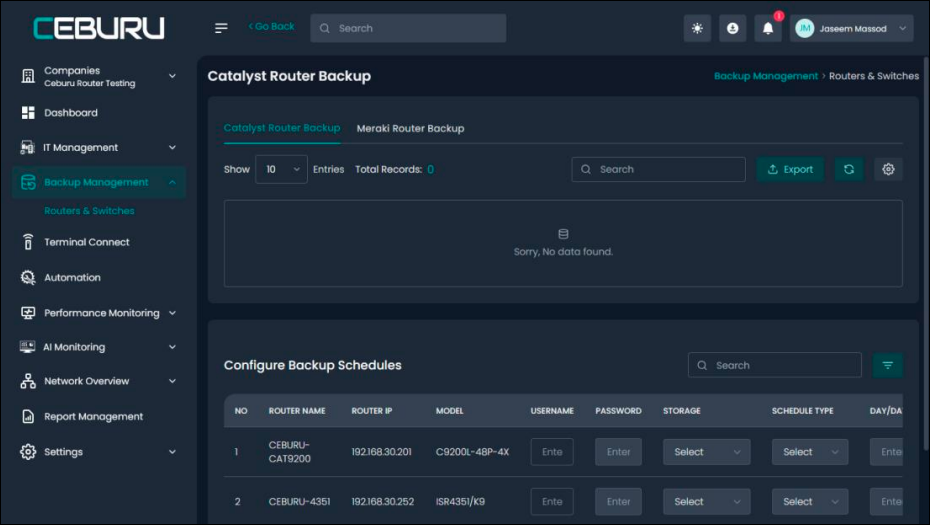
Task: Refresh the Catalyst backup table
Action: [x=849, y=169]
